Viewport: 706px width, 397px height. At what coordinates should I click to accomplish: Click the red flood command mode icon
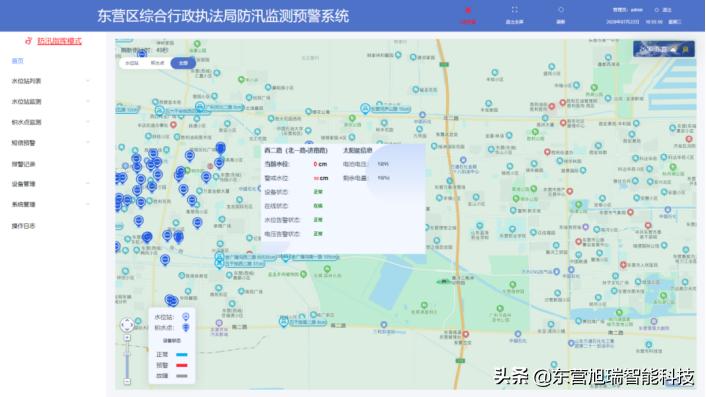(x=28, y=41)
